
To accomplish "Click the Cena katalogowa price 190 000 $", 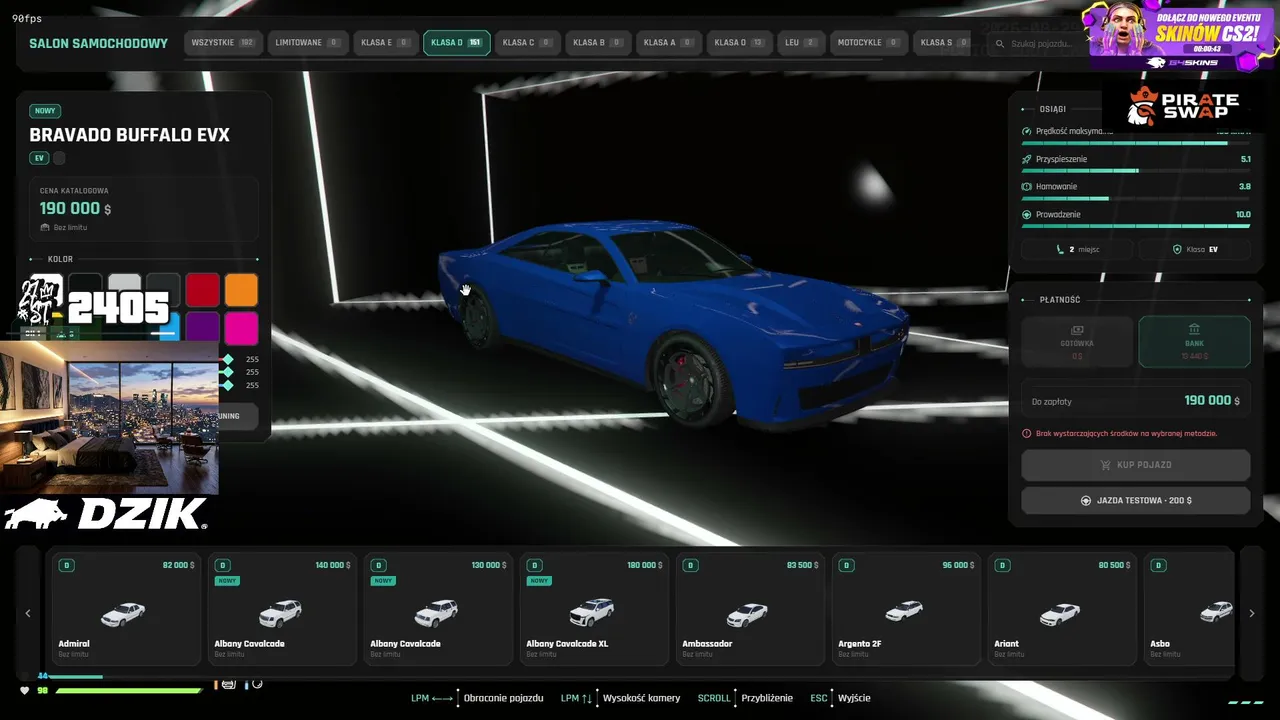I will [75, 208].
